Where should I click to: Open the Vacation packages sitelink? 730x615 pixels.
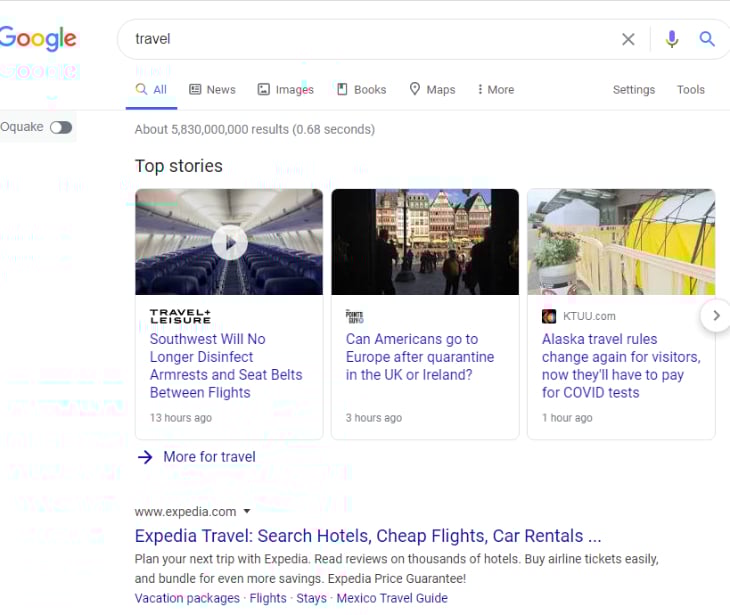(x=187, y=598)
